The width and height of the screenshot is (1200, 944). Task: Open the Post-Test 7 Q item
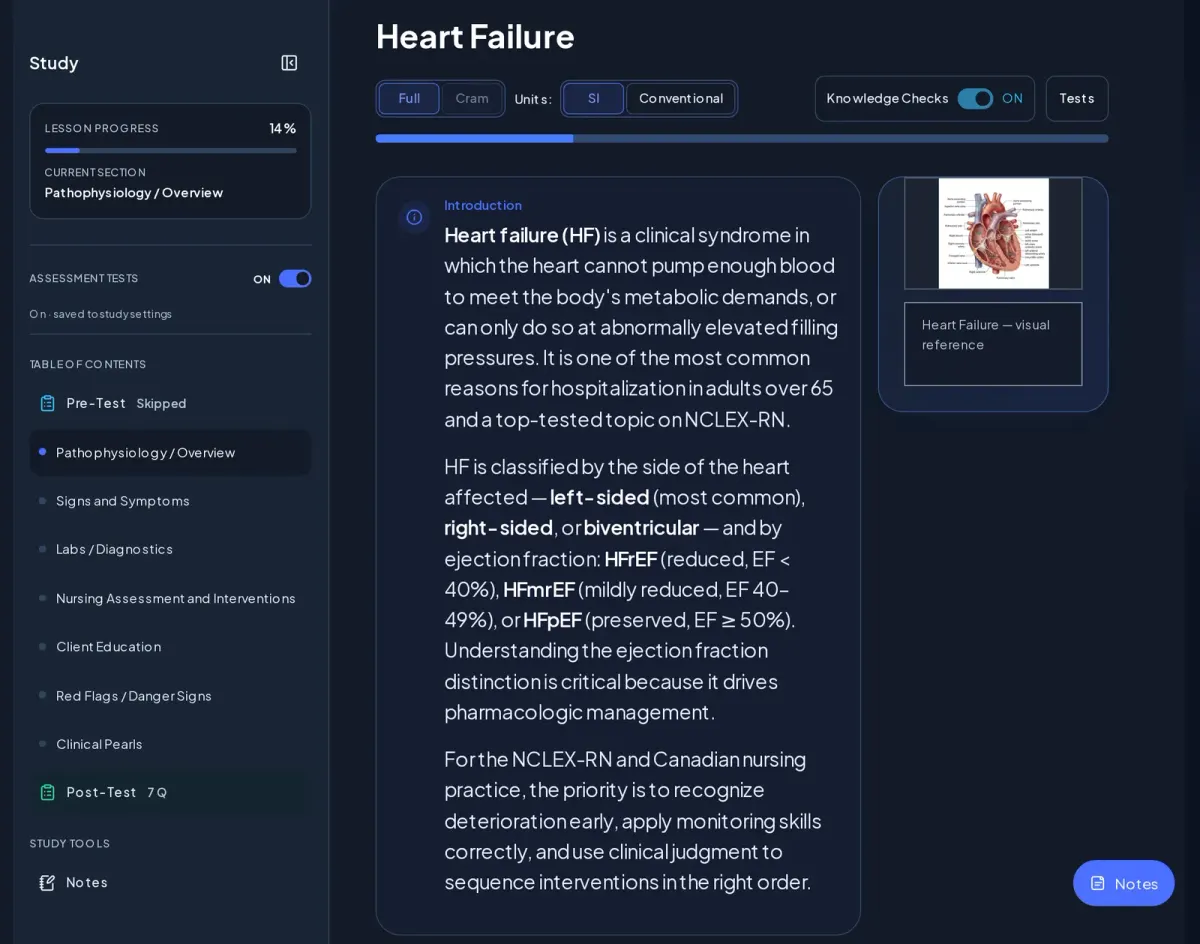(170, 792)
